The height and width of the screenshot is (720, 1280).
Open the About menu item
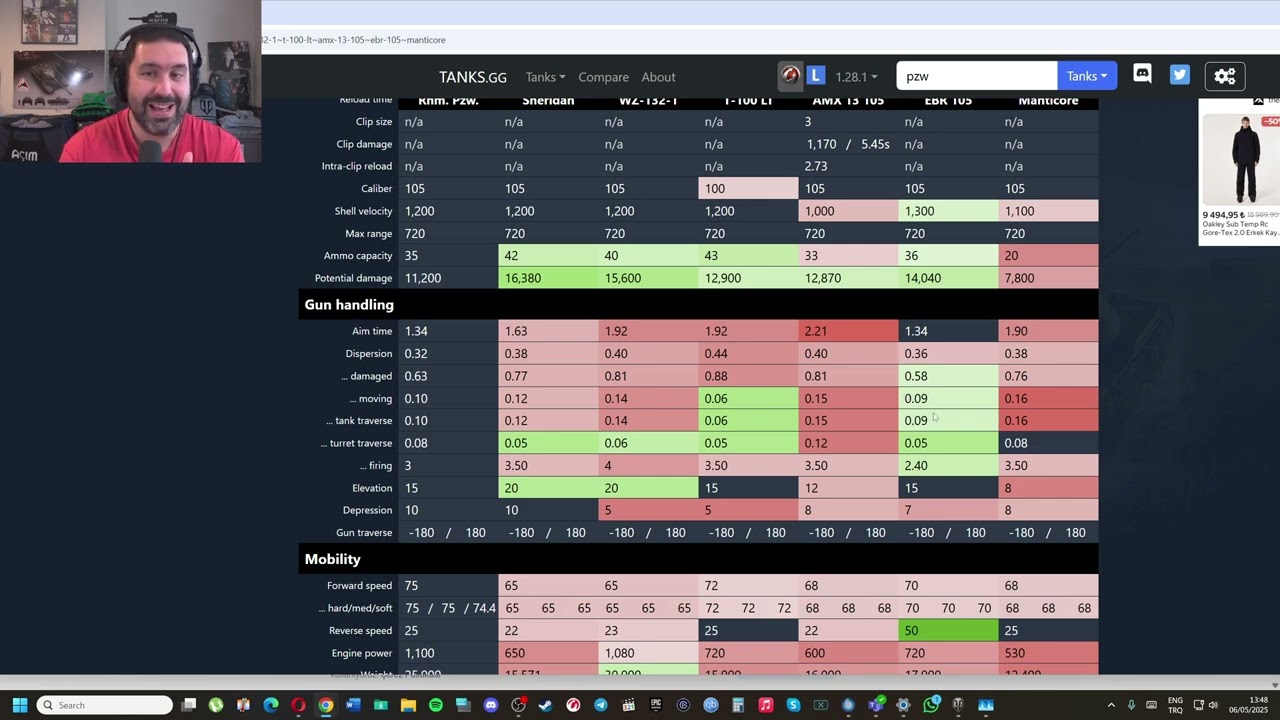tap(658, 77)
